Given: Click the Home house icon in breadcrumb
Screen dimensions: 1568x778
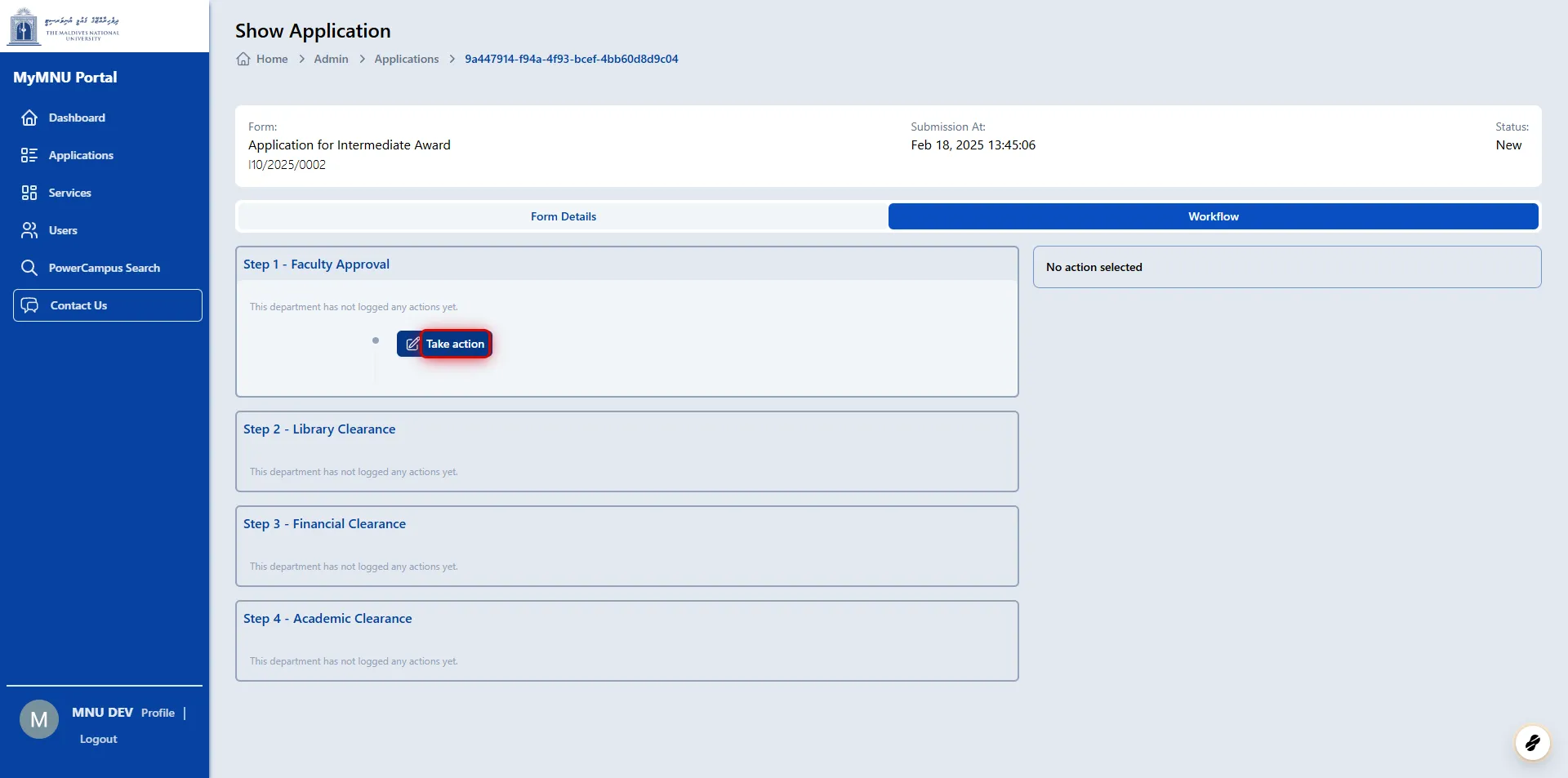Looking at the screenshot, I should (x=243, y=59).
